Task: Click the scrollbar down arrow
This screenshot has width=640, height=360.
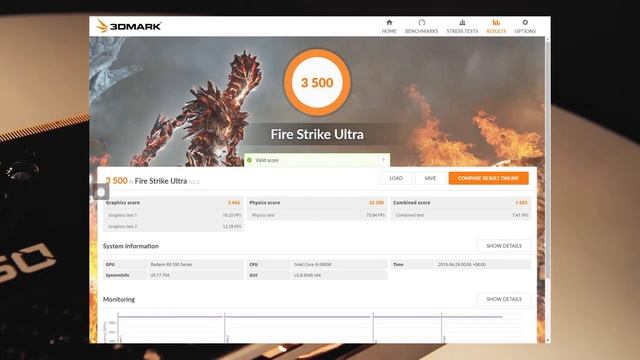Action: tap(548, 340)
